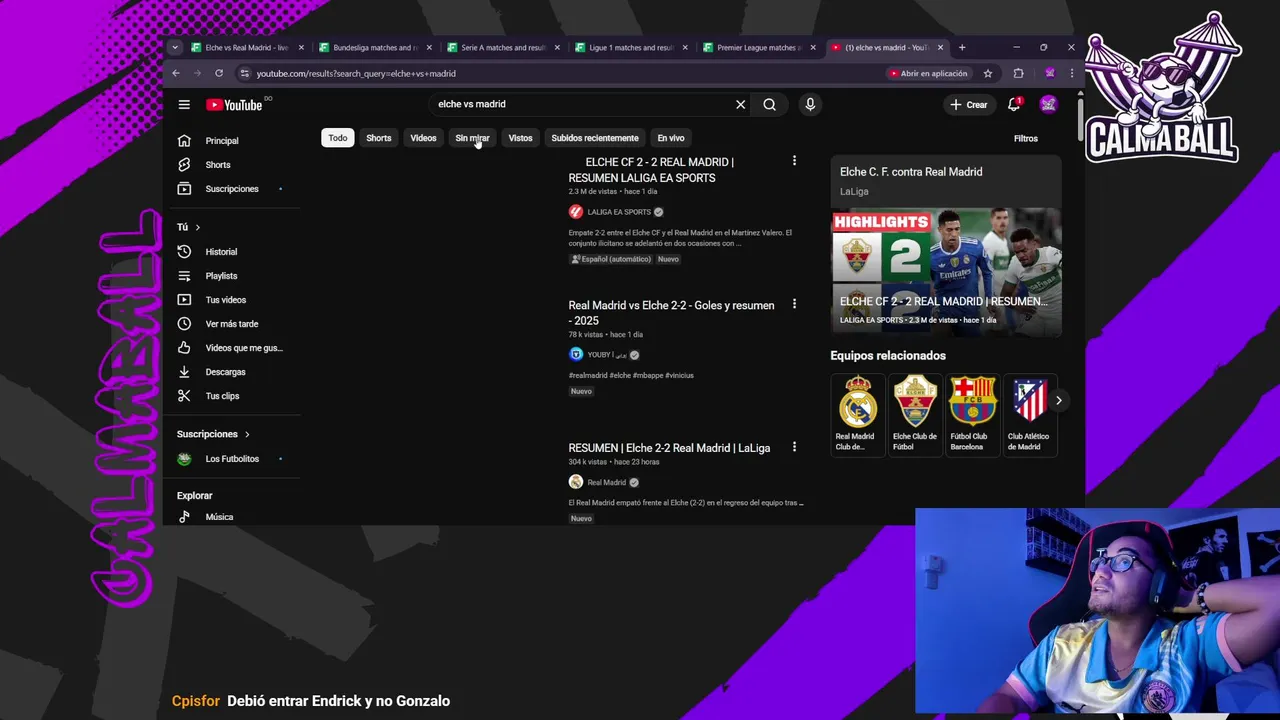Select the Todo filter chip

click(338, 138)
